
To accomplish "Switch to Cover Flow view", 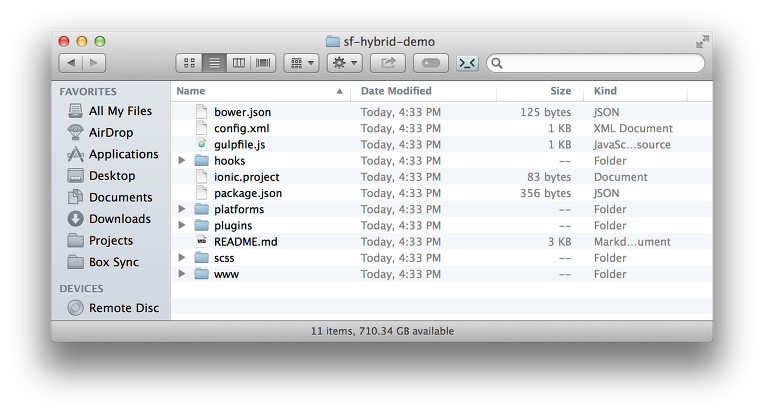I will tap(264, 63).
